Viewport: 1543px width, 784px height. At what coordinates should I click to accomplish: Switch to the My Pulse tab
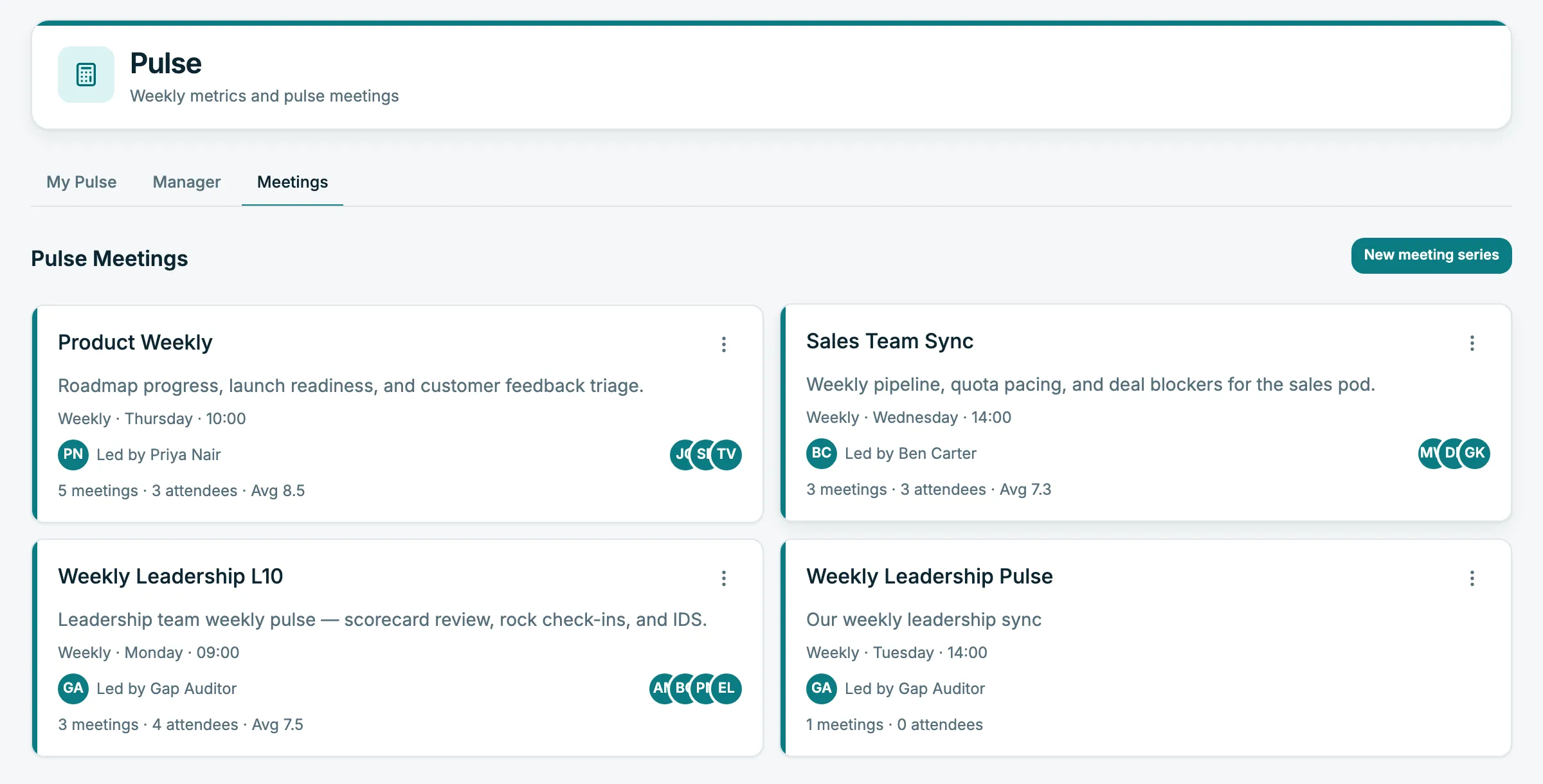82,182
